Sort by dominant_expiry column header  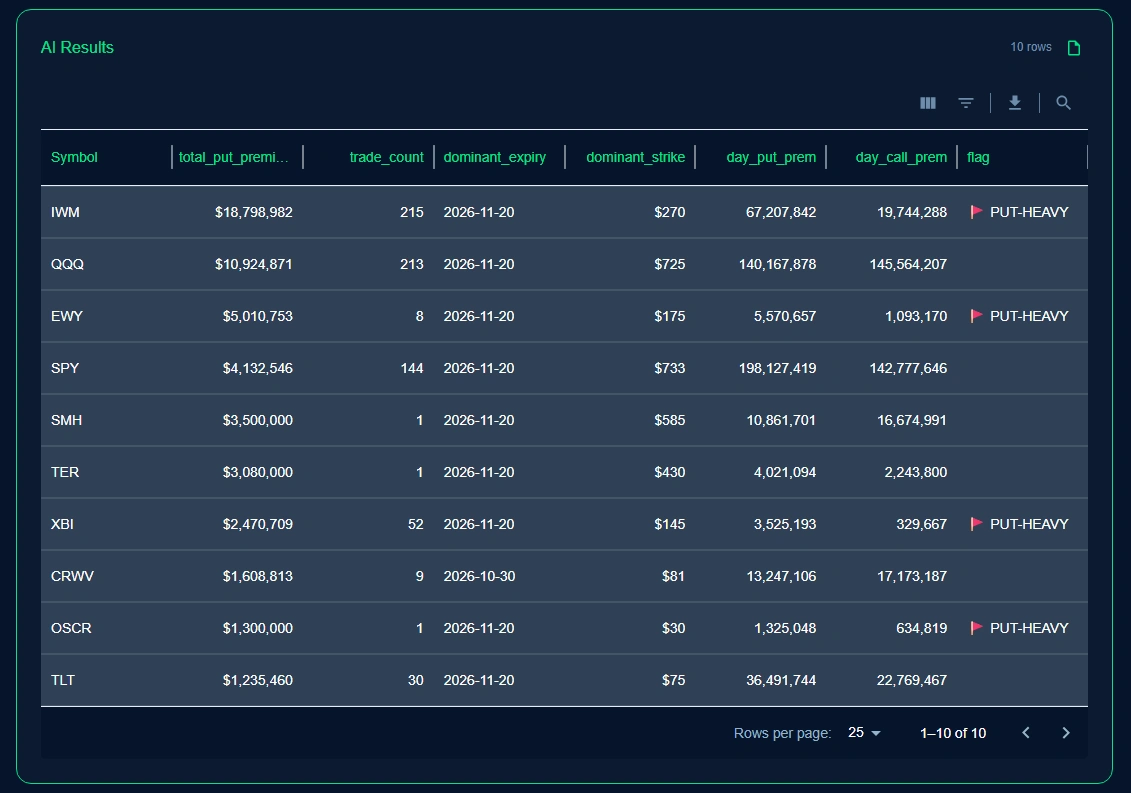[x=495, y=157]
